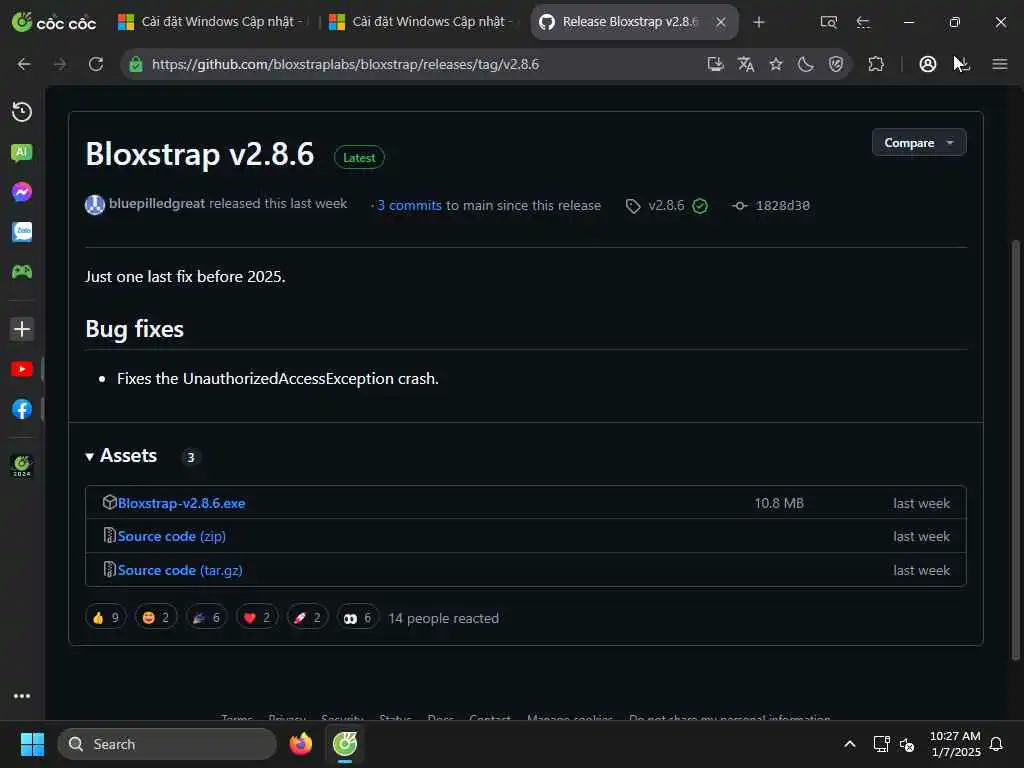The height and width of the screenshot is (768, 1024).
Task: Show hidden system tray icons
Action: tap(850, 744)
